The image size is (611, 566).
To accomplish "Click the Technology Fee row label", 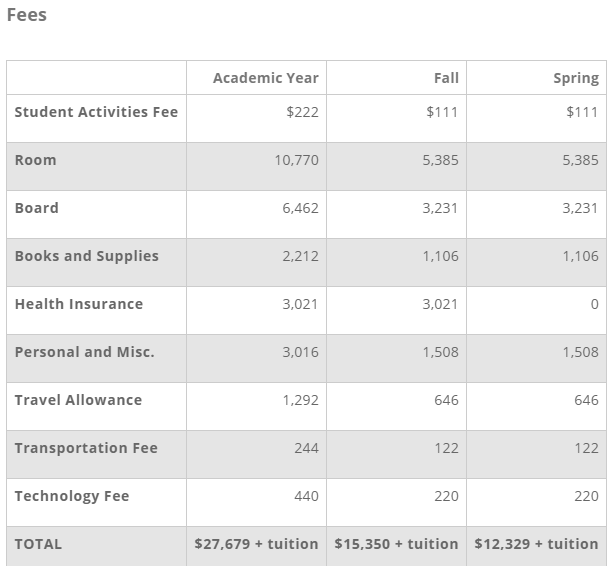I will point(72,496).
